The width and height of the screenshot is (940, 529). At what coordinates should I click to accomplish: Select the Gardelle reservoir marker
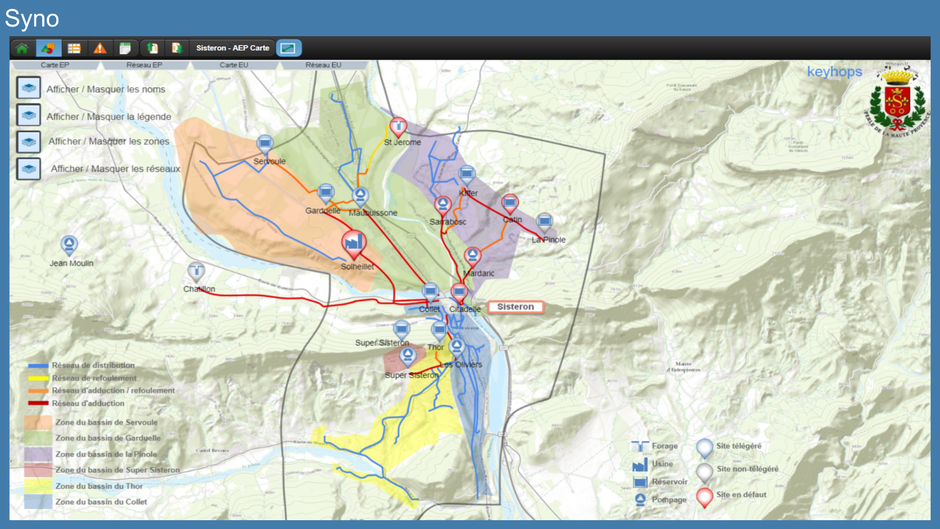tap(326, 193)
